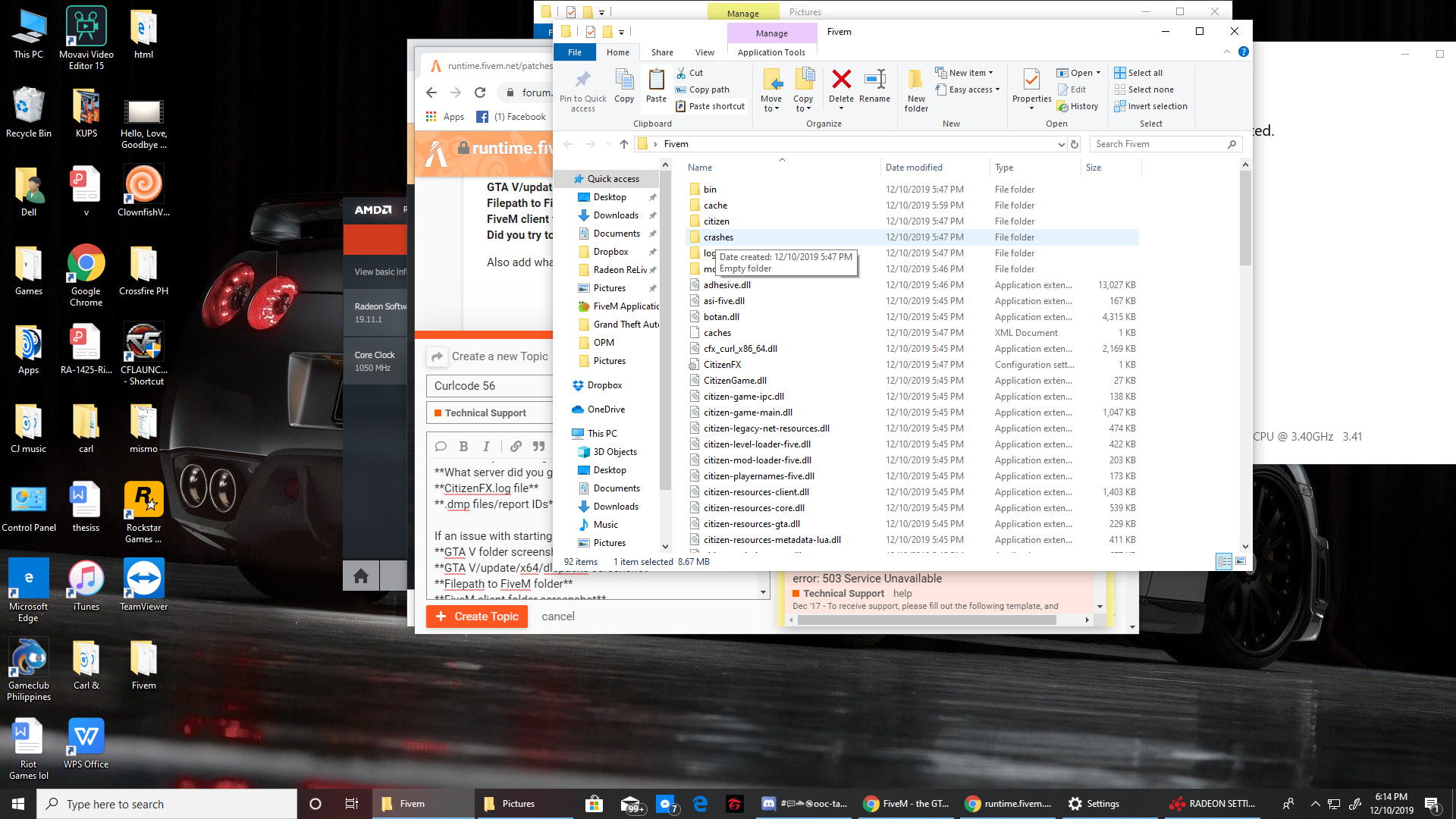Insert a hyperlink in the topic editor

(x=516, y=447)
